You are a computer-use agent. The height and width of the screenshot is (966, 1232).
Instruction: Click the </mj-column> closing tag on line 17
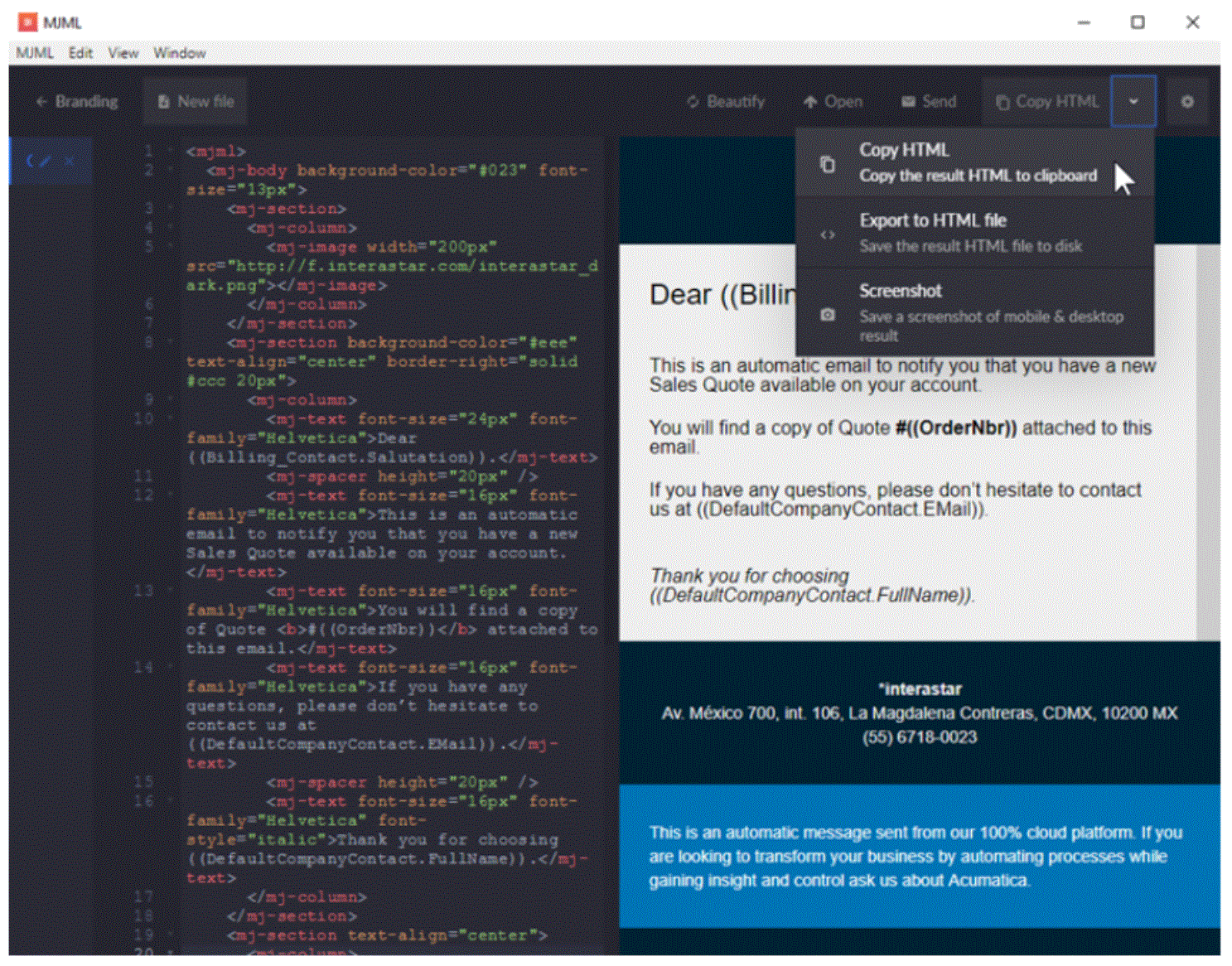point(307,897)
